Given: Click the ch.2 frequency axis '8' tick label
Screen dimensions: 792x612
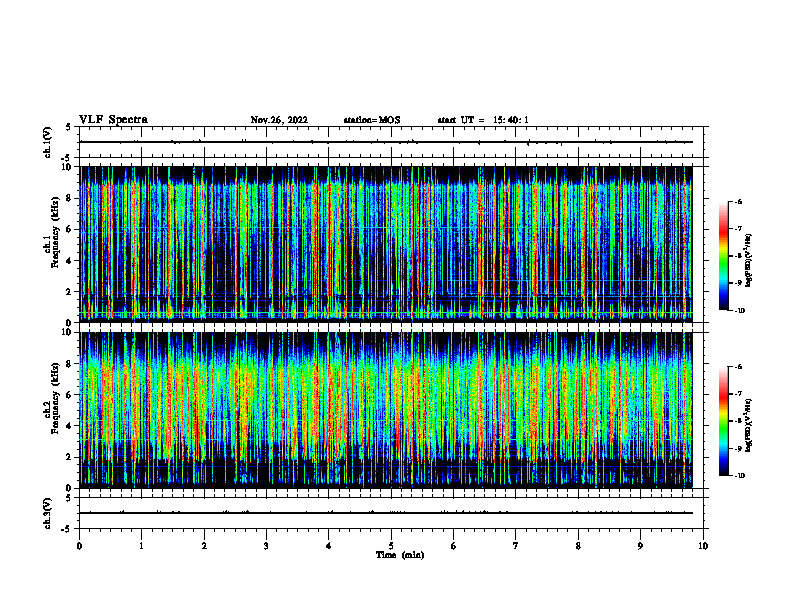Looking at the screenshot, I should [x=69, y=364].
